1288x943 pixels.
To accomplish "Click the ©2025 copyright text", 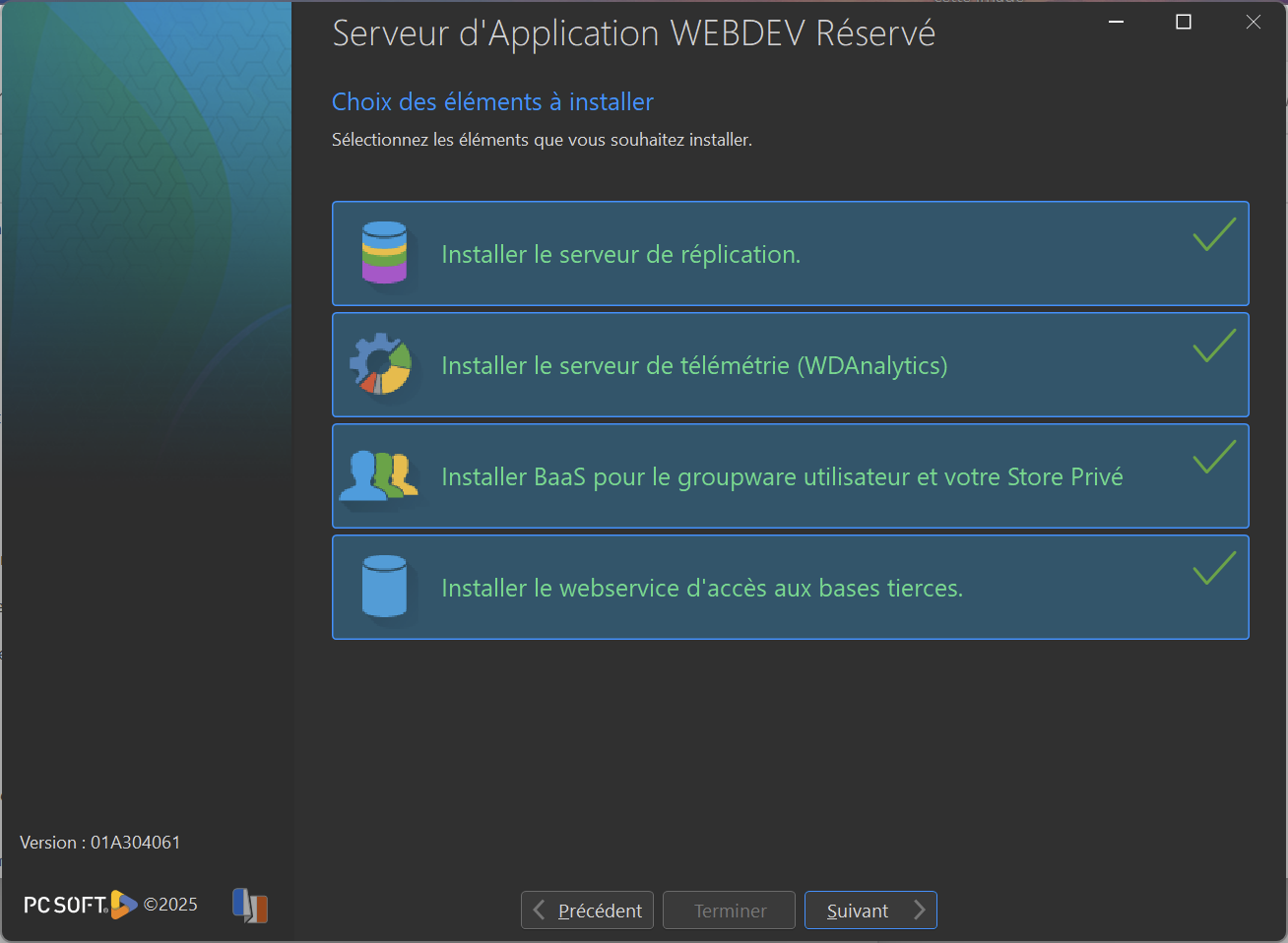I will tap(170, 905).
